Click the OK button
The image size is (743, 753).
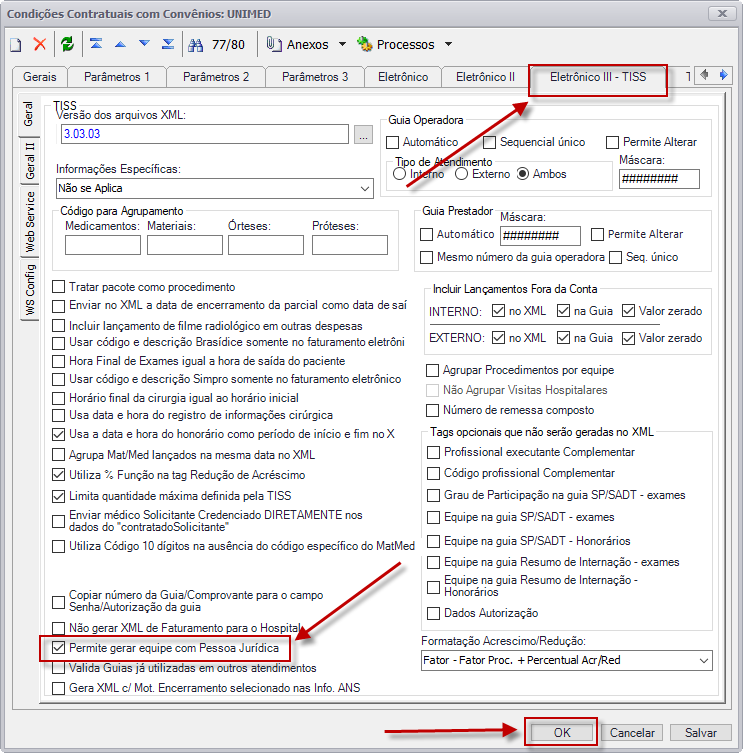[561, 732]
